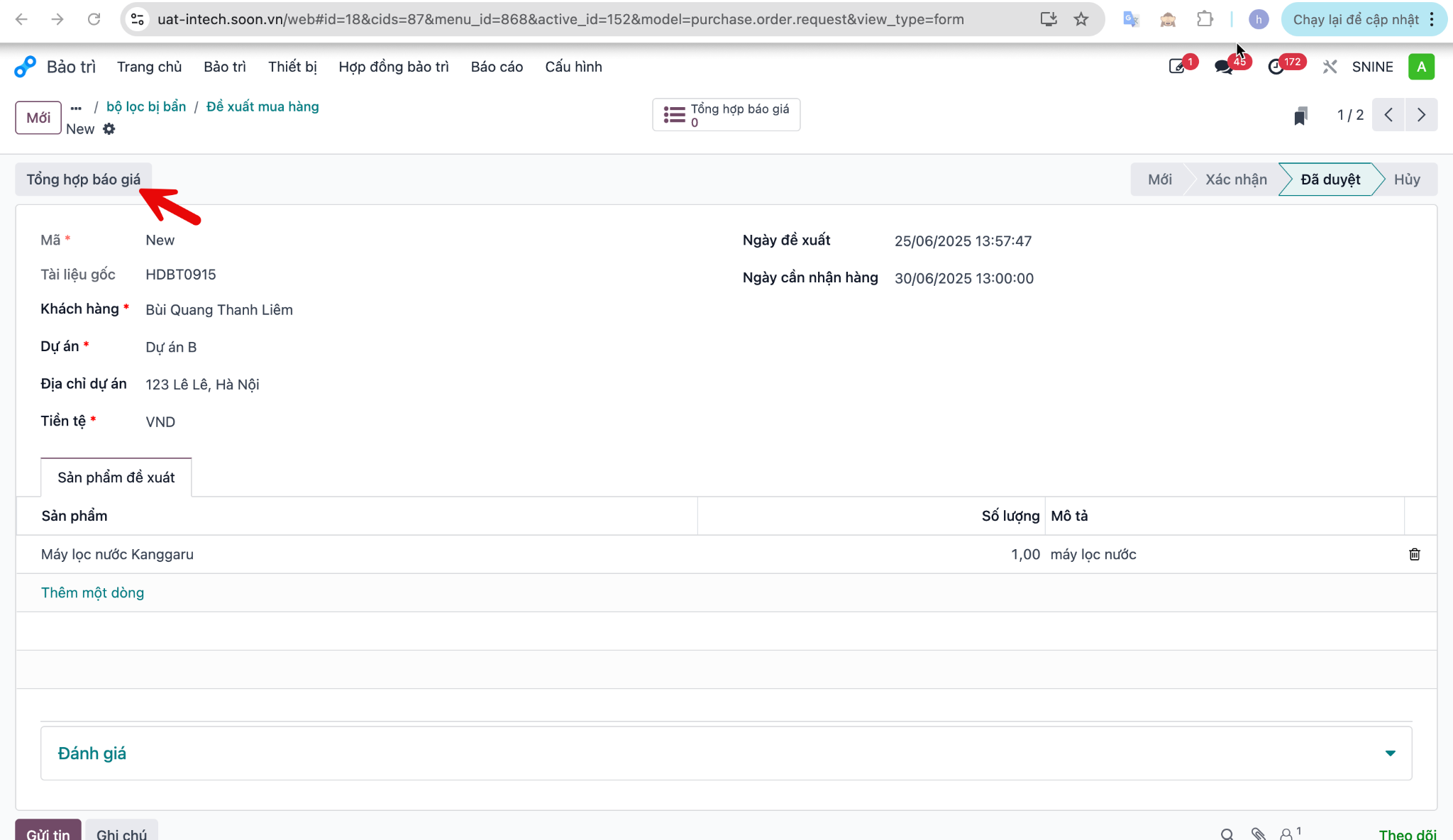This screenshot has width=1453, height=840.
Task: Click the Thêm một dòng link
Action: tap(92, 593)
